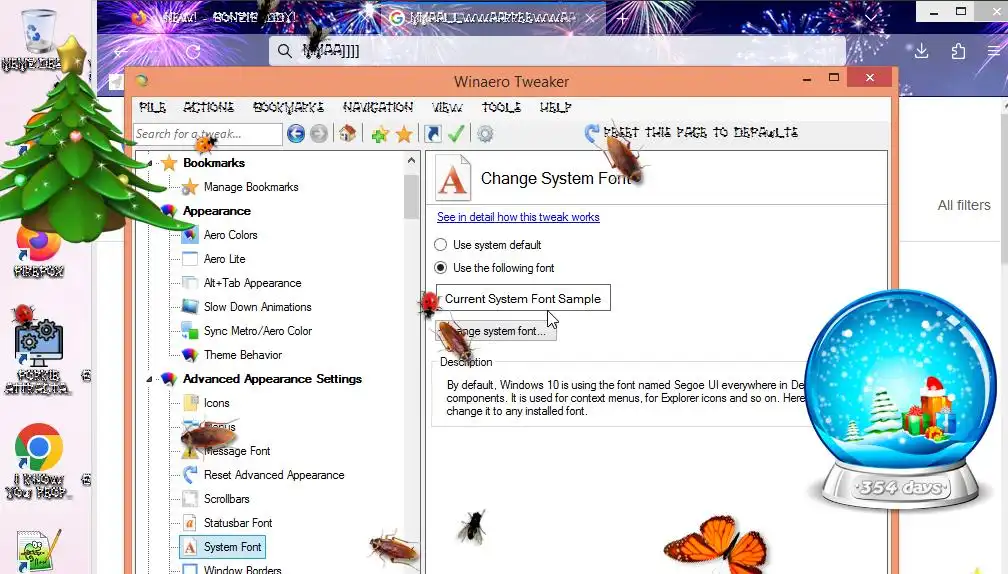The width and height of the screenshot is (1008, 574).
Task: Click the snow globe countdown widget
Action: pyautogui.click(x=901, y=400)
